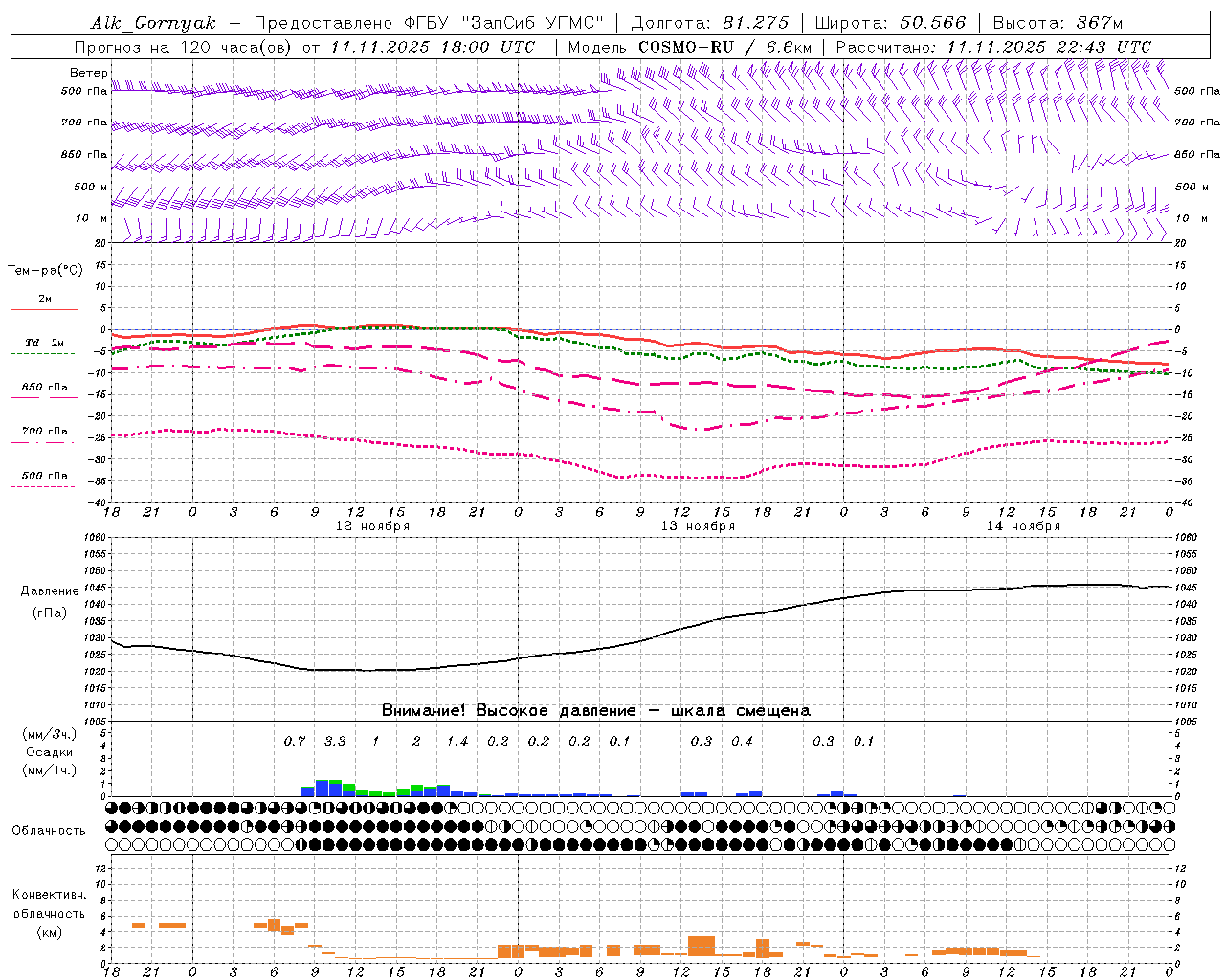
Task: Click the "14 ноября" date label
Action: (x=1023, y=526)
